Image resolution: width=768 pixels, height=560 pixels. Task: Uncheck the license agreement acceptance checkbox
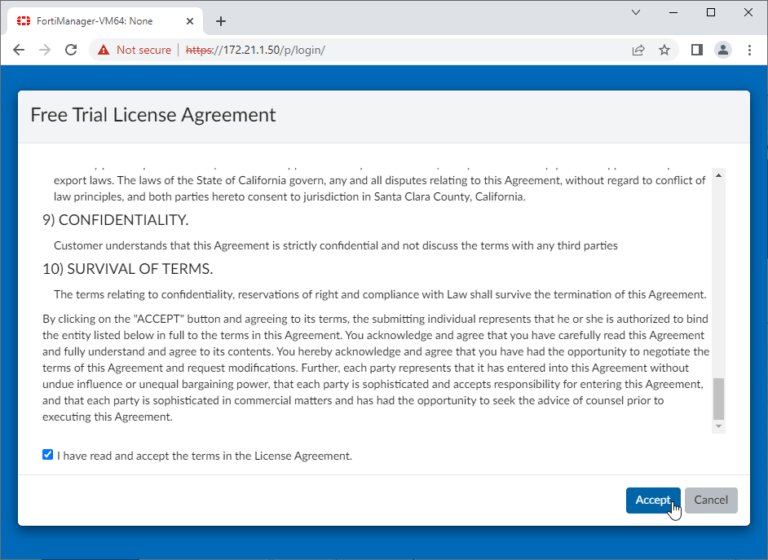48,455
